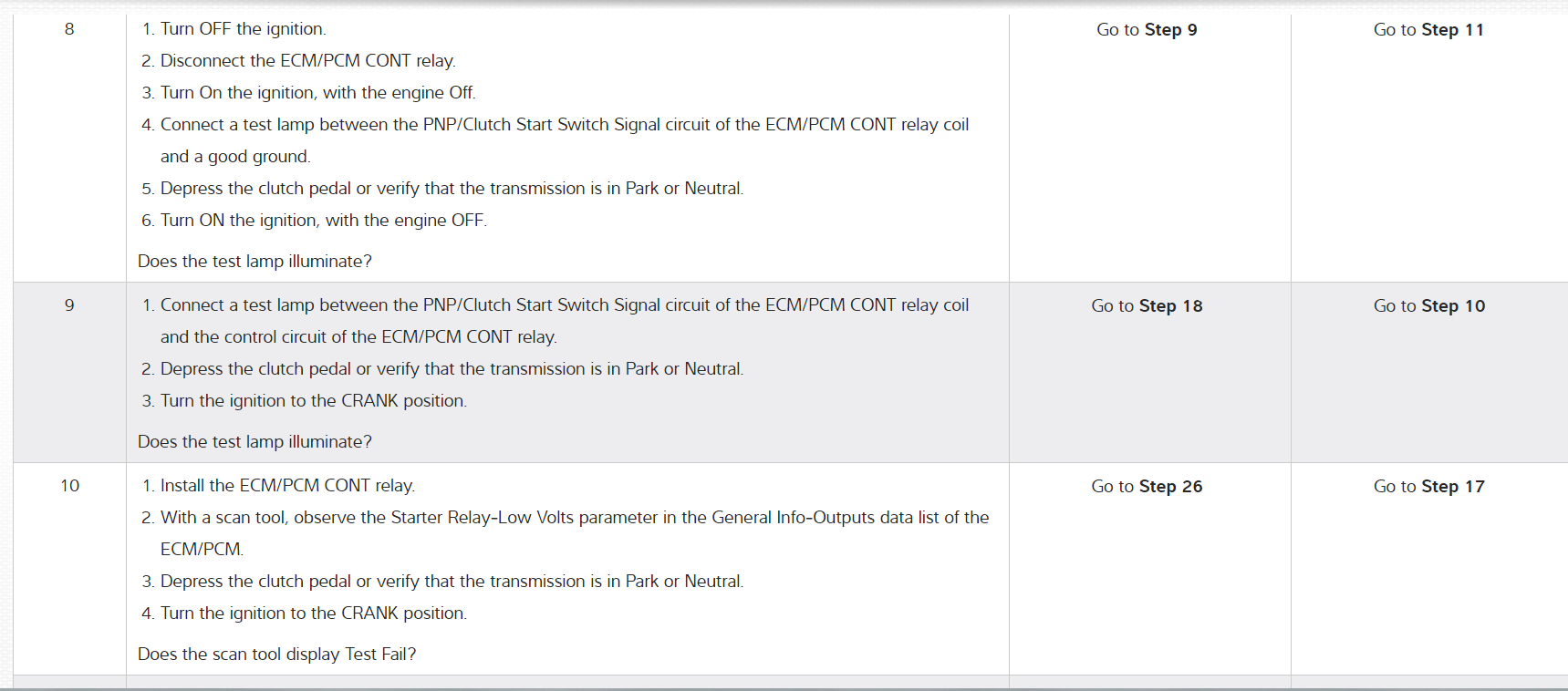
Task: Select step number 10 cell
Action: (69, 486)
